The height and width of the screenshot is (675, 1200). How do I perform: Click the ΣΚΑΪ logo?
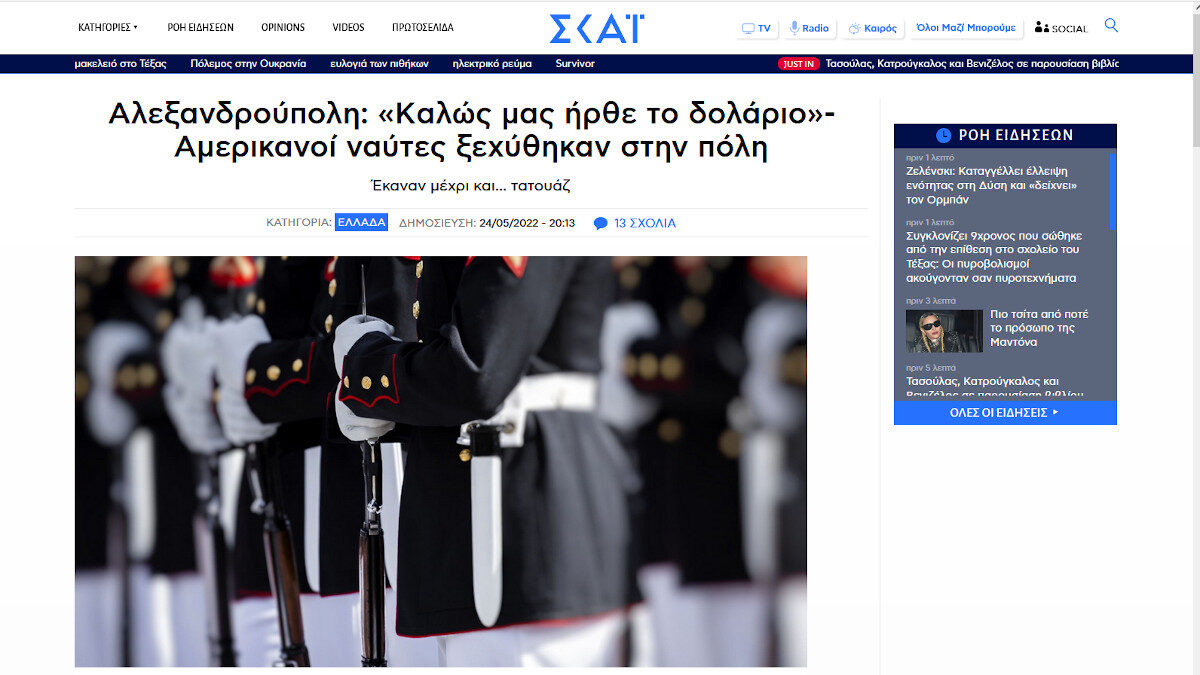point(597,28)
